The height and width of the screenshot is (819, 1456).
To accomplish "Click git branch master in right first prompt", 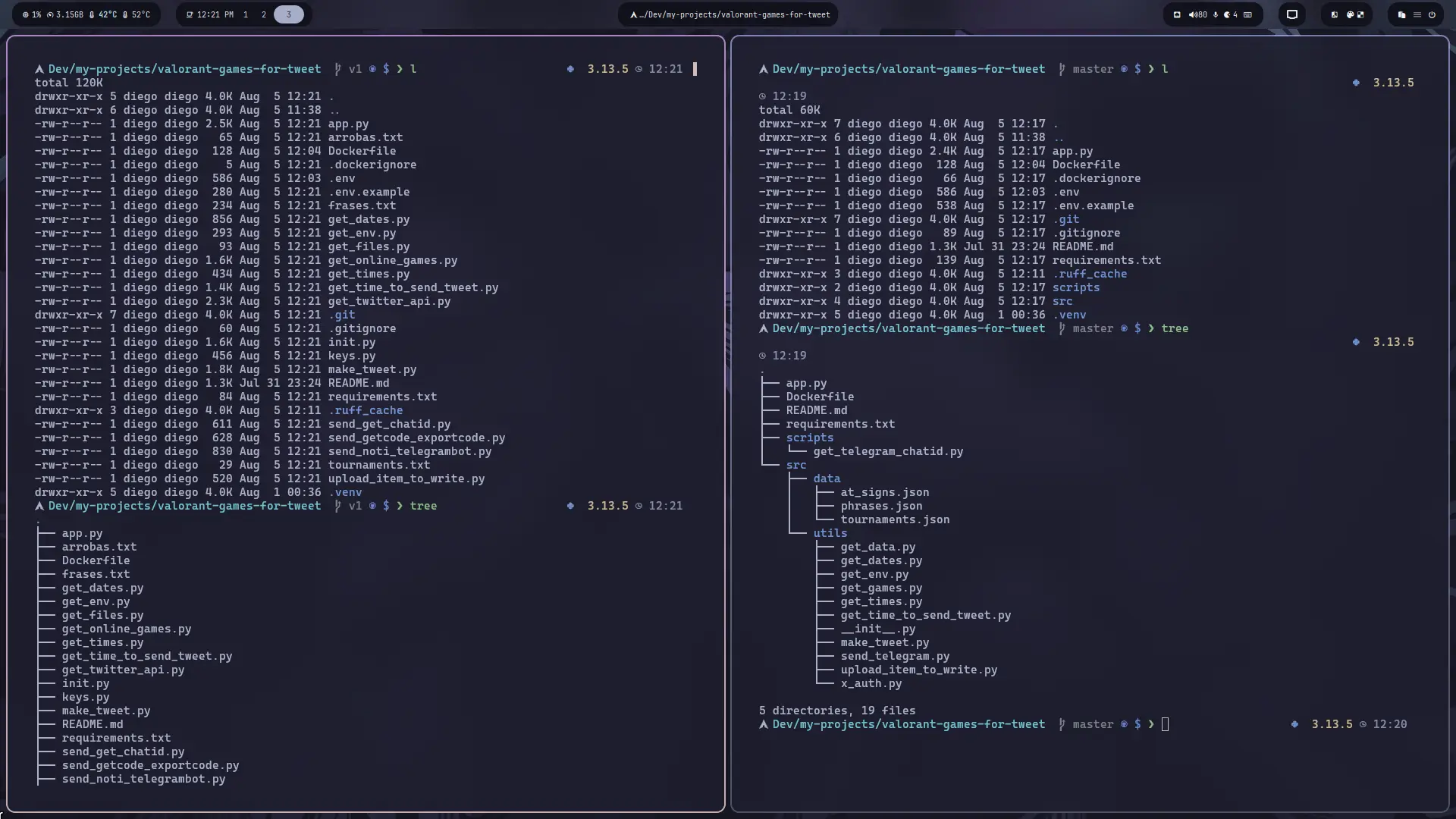I will (1086, 69).
